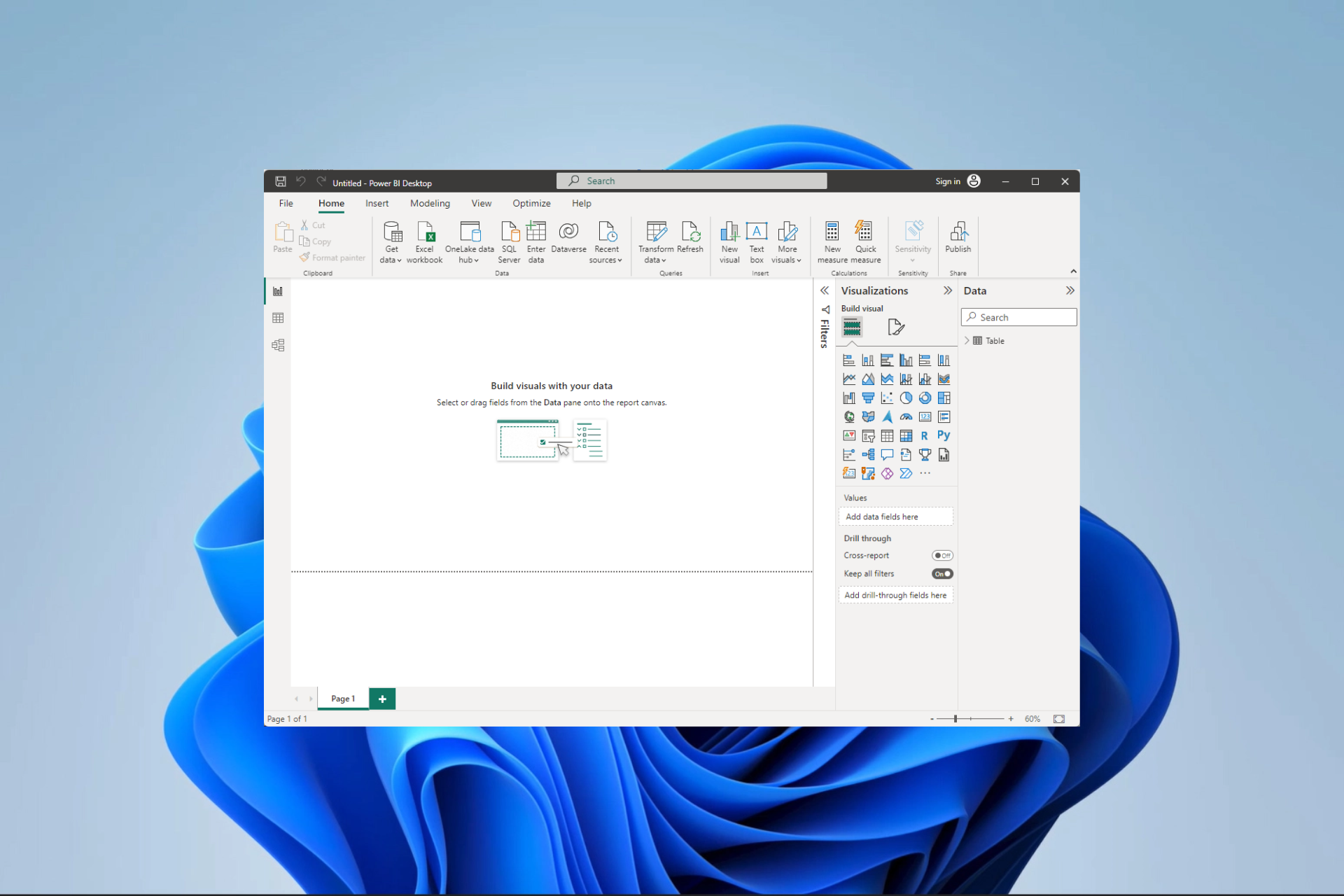Image resolution: width=1344 pixels, height=896 pixels.
Task: Click Quick measure button
Action: tap(866, 242)
